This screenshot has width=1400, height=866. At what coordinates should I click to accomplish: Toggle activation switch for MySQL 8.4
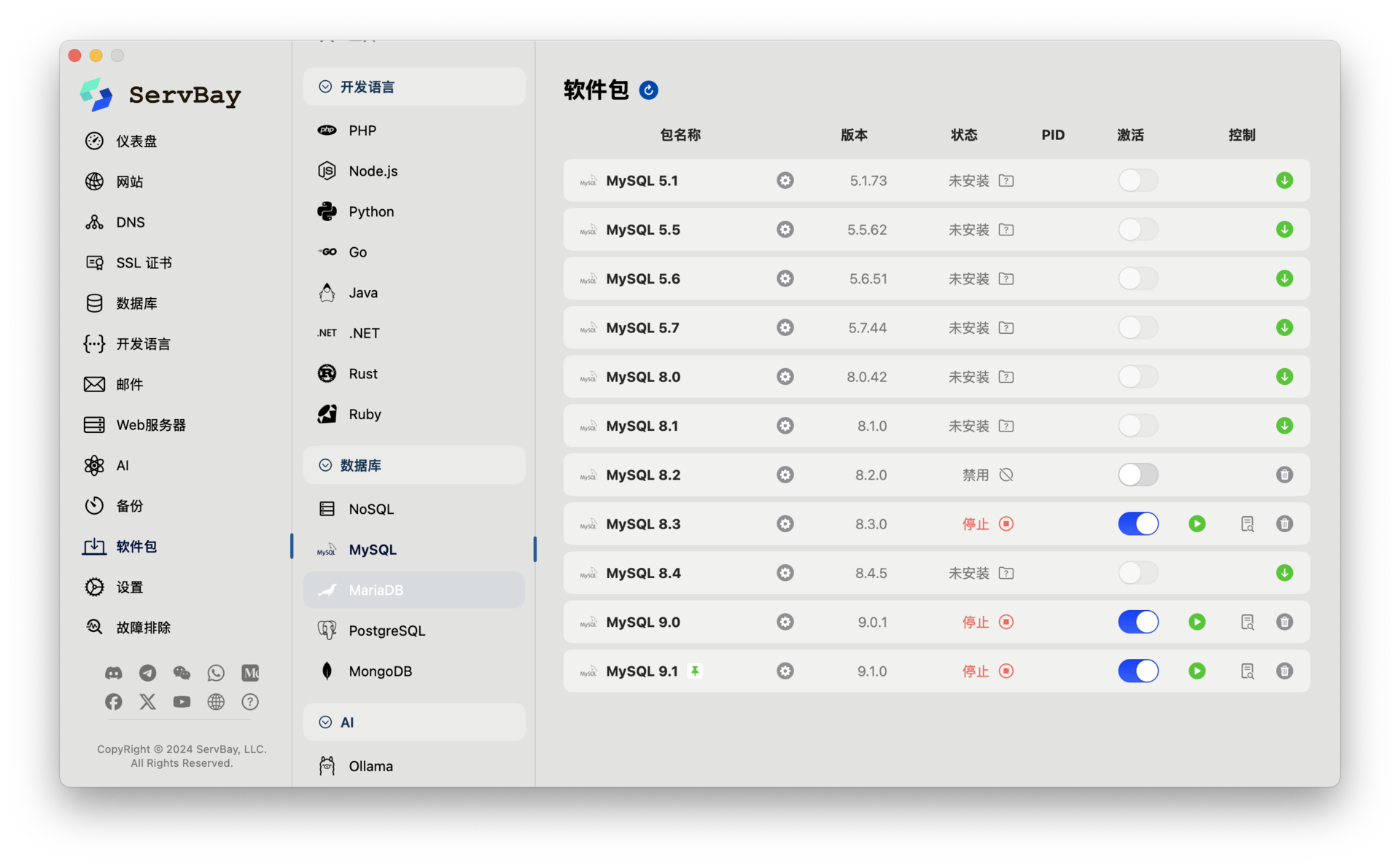click(x=1137, y=573)
